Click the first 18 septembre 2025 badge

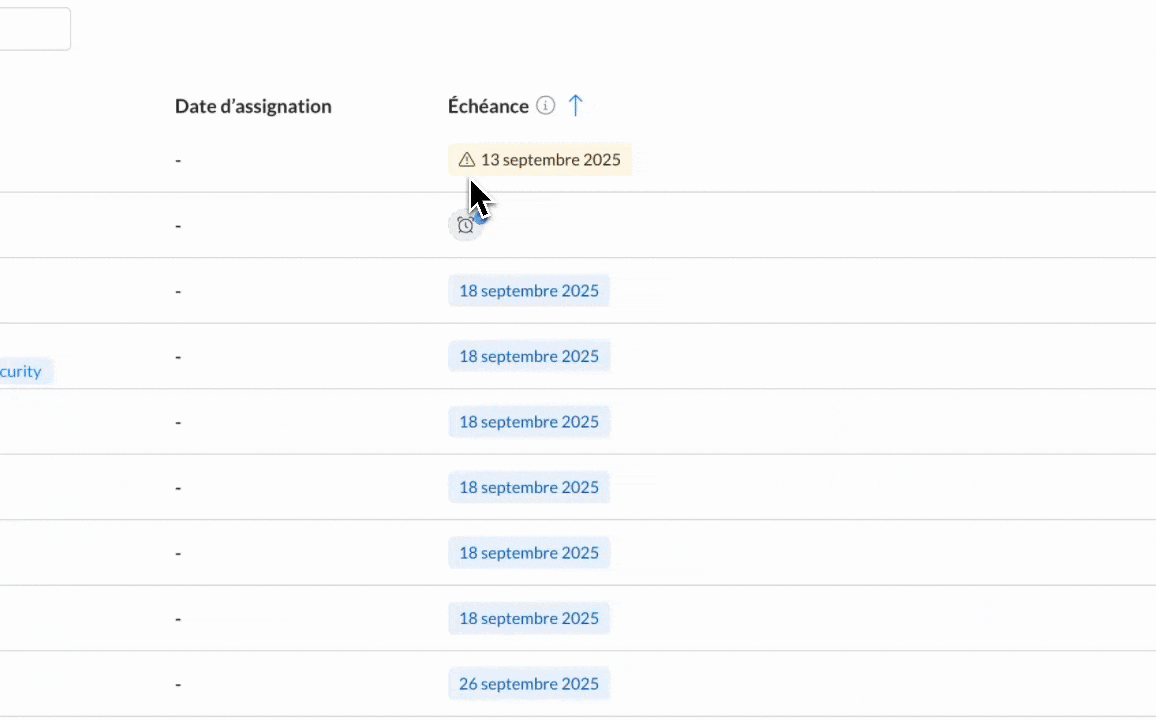[528, 291]
